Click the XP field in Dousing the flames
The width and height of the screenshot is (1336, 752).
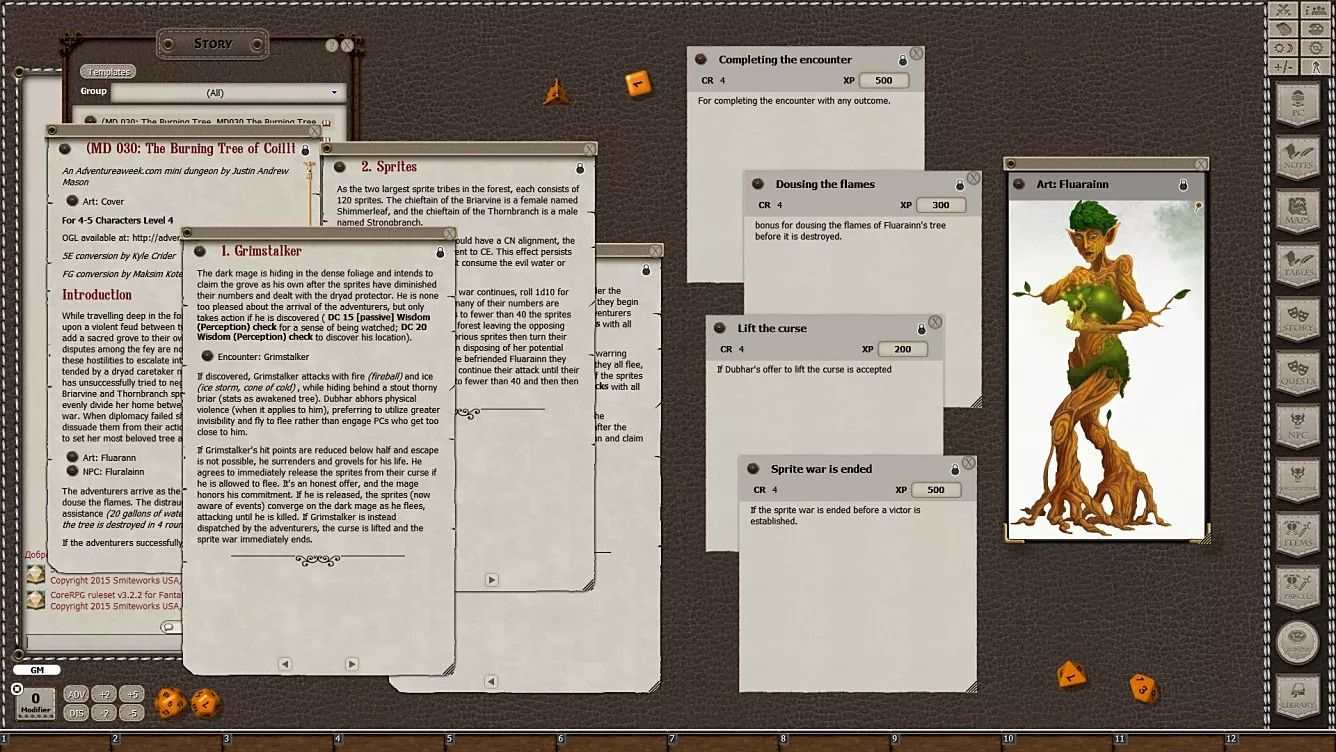(x=941, y=205)
